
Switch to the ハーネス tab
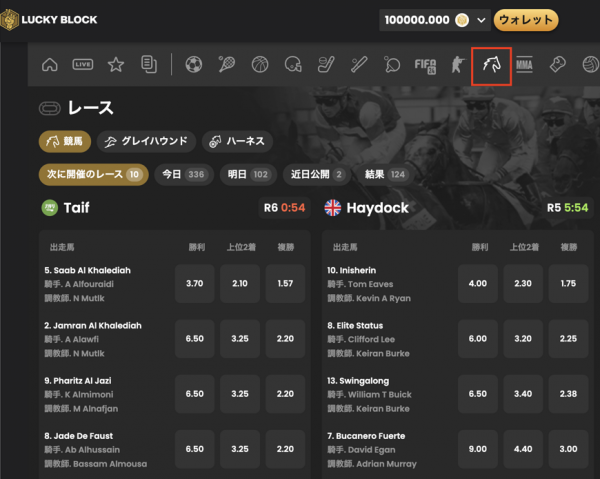point(237,142)
